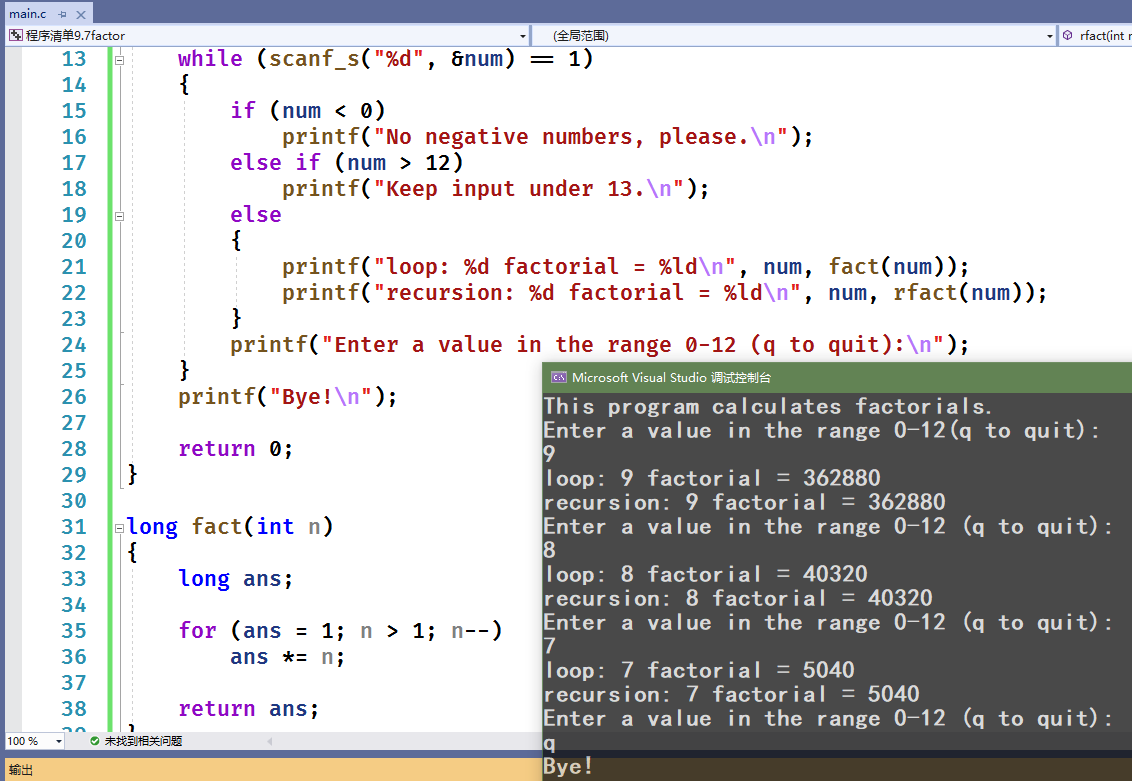Click the horizontal scrollbar left arrow
Viewport: 1132px width, 781px height.
(269, 741)
